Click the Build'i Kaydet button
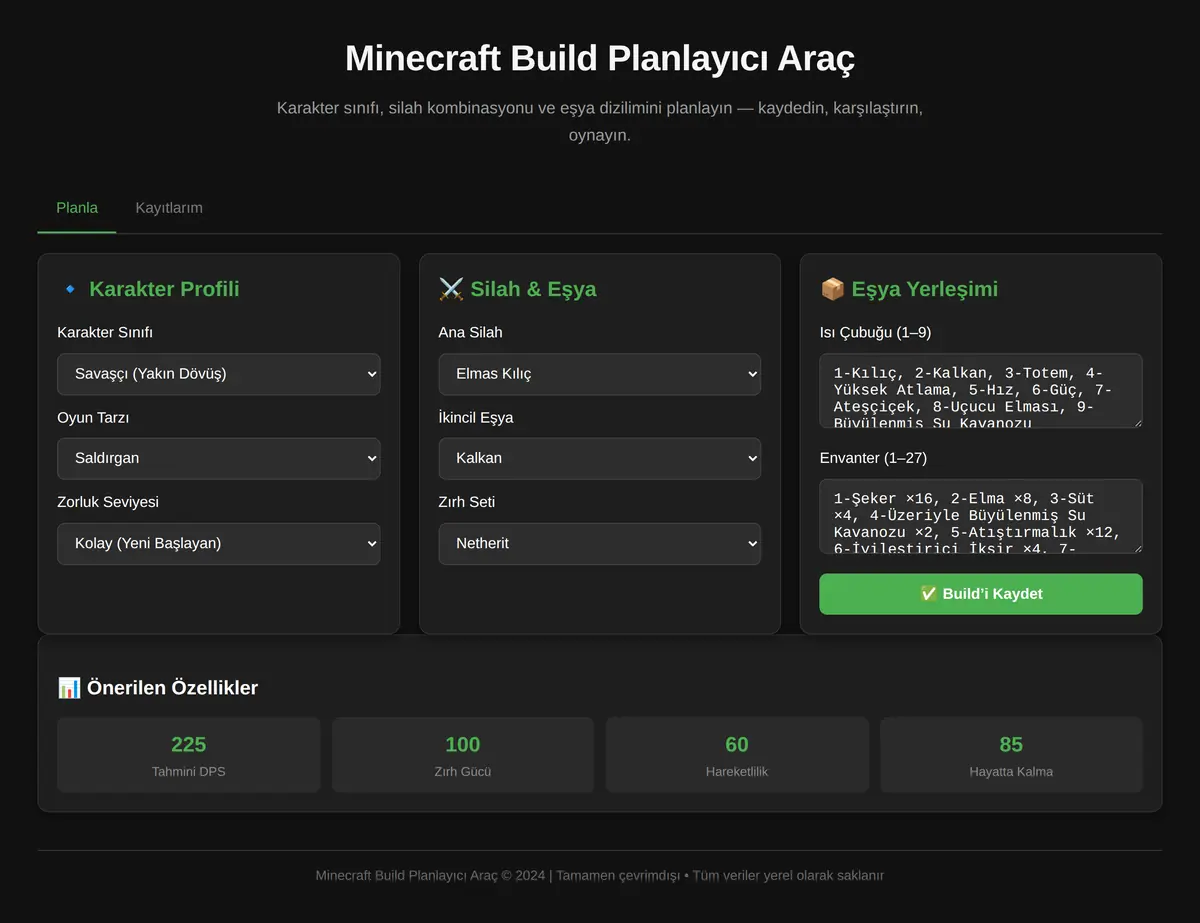Viewport: 1200px width, 923px height. point(981,594)
